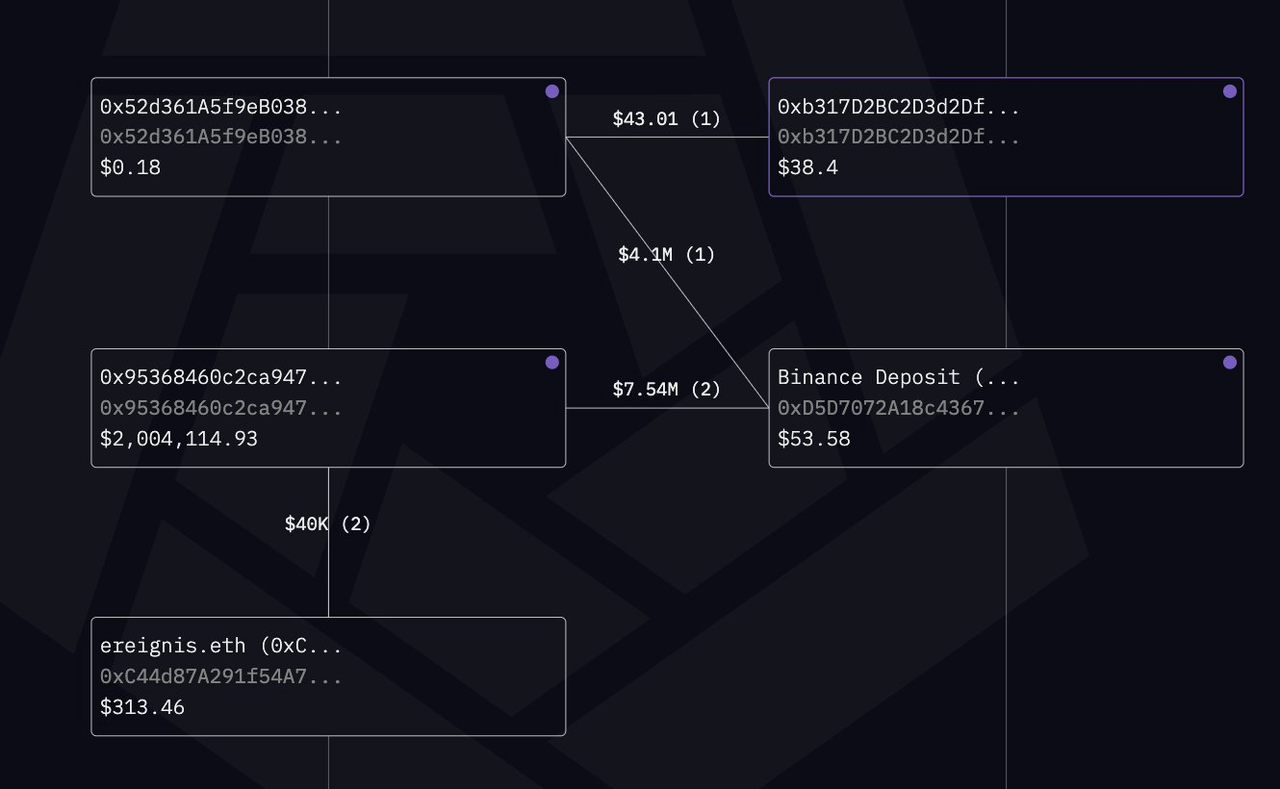This screenshot has height=789, width=1280.
Task: Select the $40K (2) transfer edge label
Action: (328, 524)
